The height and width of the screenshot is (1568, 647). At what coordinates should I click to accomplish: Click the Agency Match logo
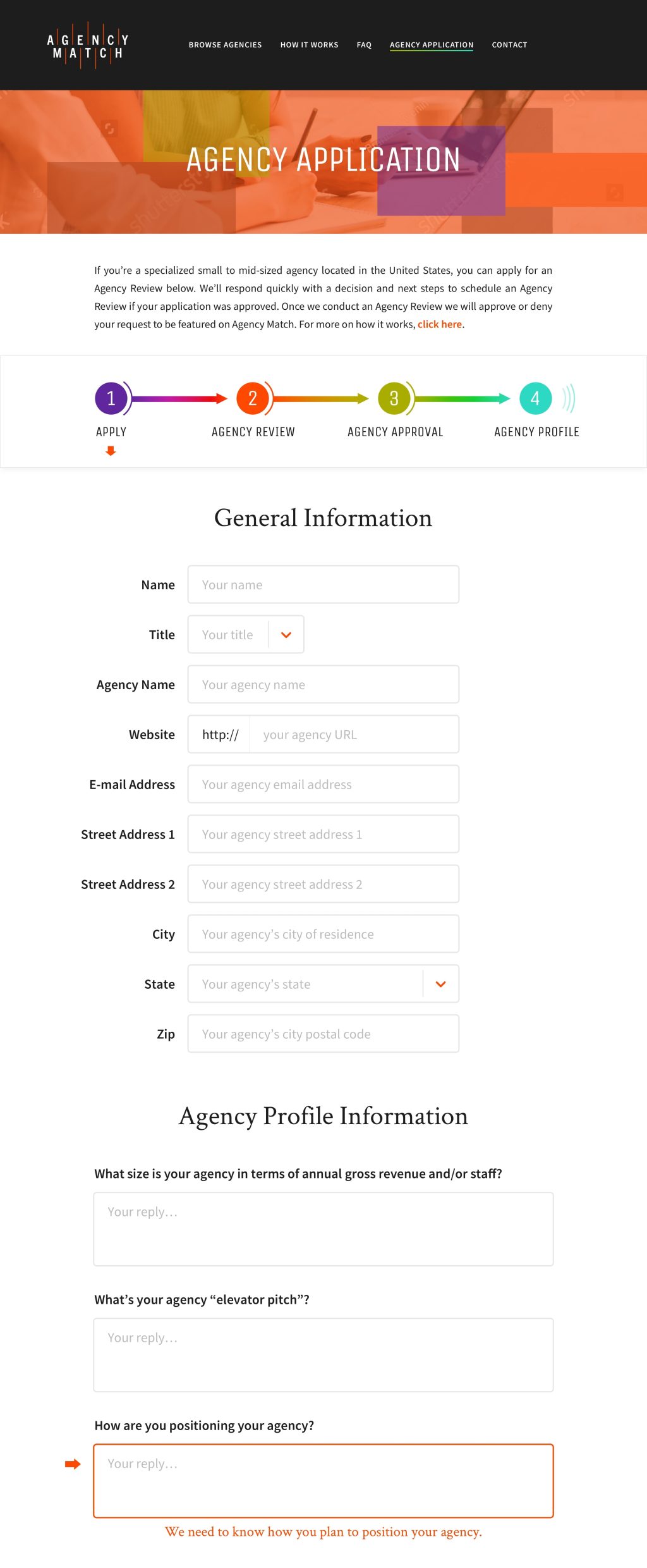coord(87,44)
